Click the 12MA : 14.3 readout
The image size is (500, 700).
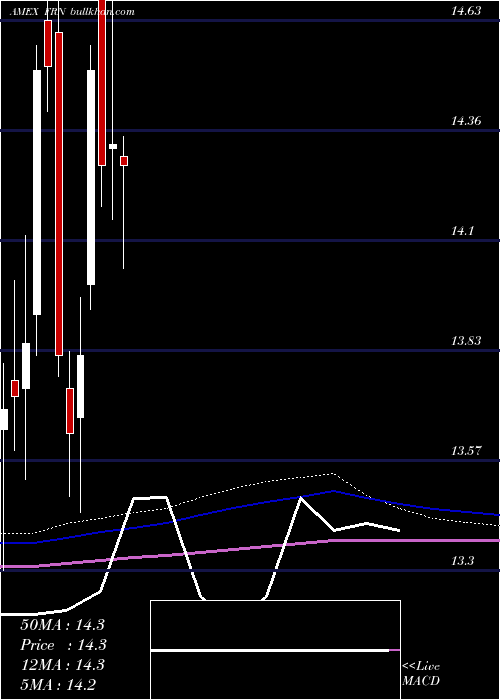62,665
